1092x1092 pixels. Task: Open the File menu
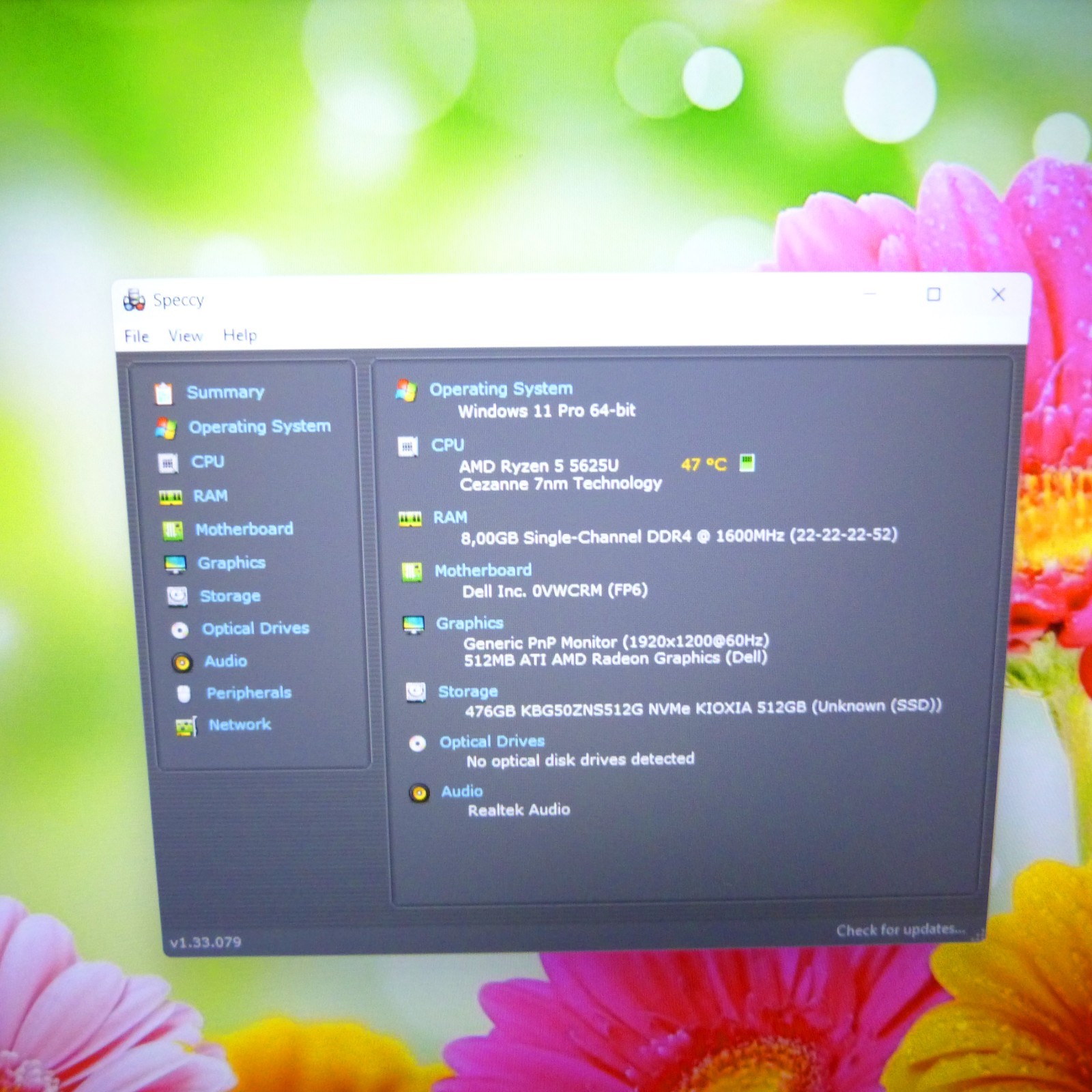click(x=136, y=336)
